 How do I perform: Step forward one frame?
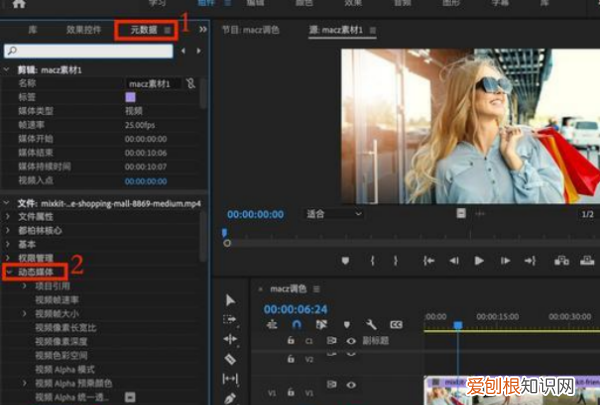(x=505, y=261)
